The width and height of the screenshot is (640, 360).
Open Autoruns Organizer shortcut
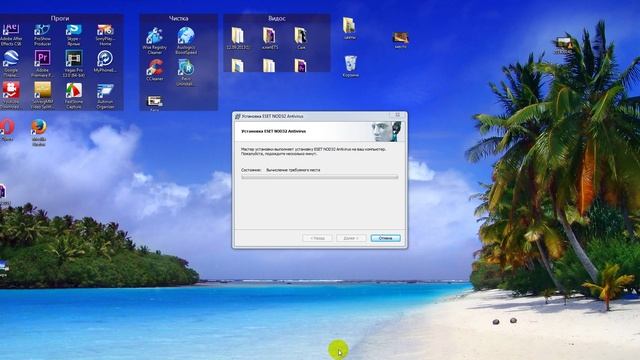pyautogui.click(x=105, y=96)
